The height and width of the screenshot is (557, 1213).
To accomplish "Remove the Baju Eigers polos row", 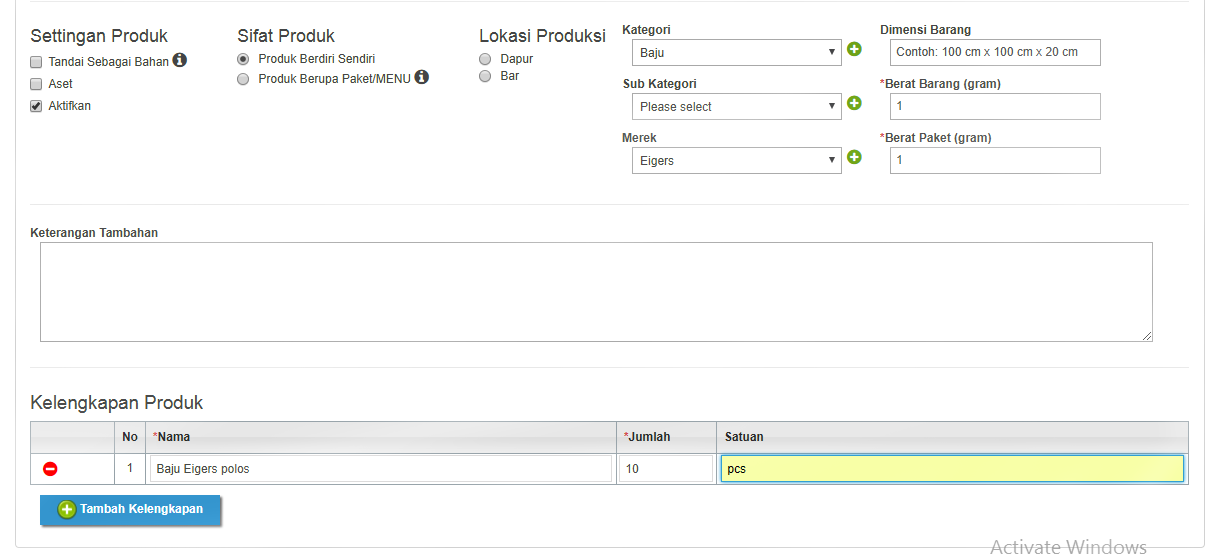I will point(50,468).
